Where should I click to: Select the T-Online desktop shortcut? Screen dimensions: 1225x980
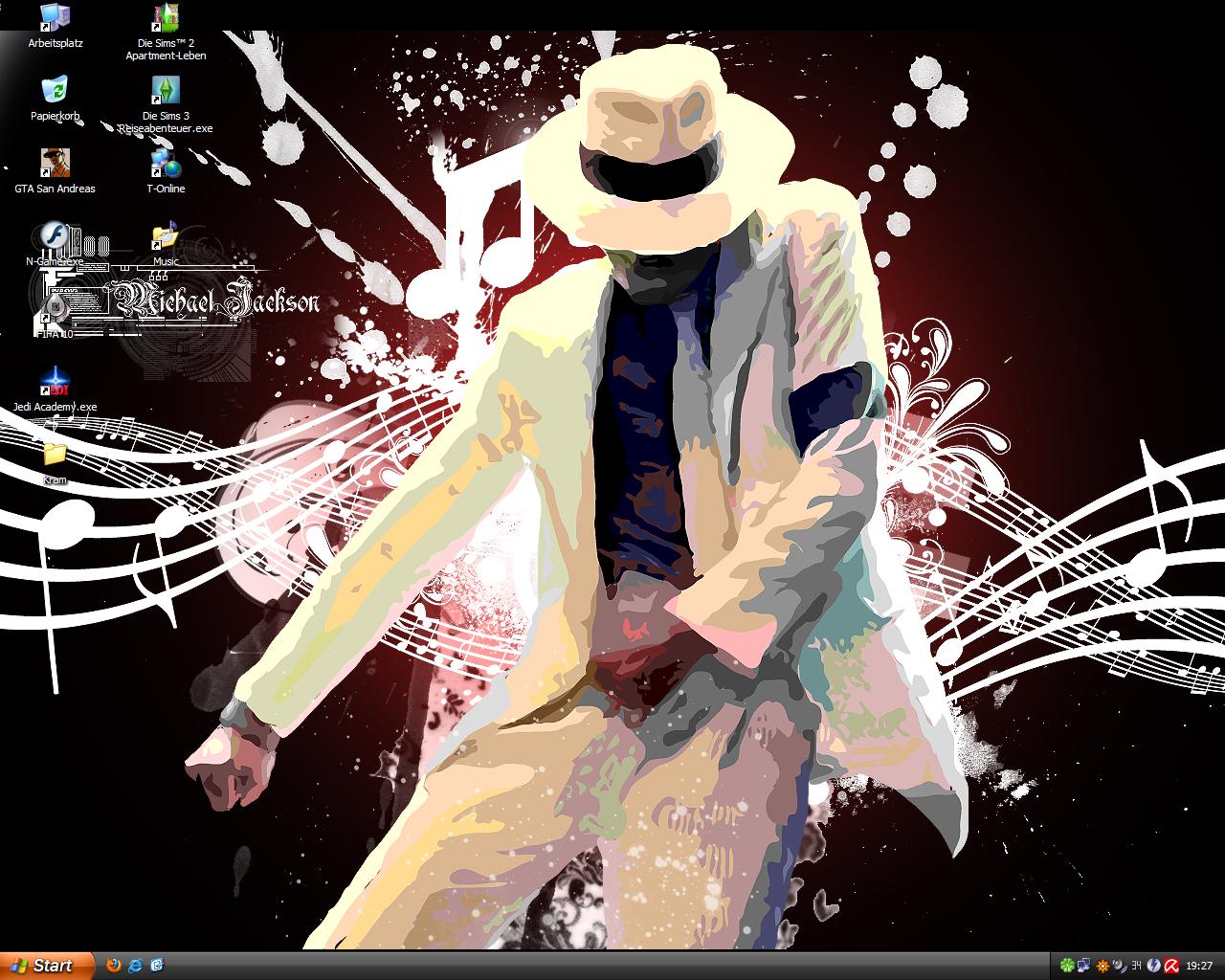pos(166,164)
